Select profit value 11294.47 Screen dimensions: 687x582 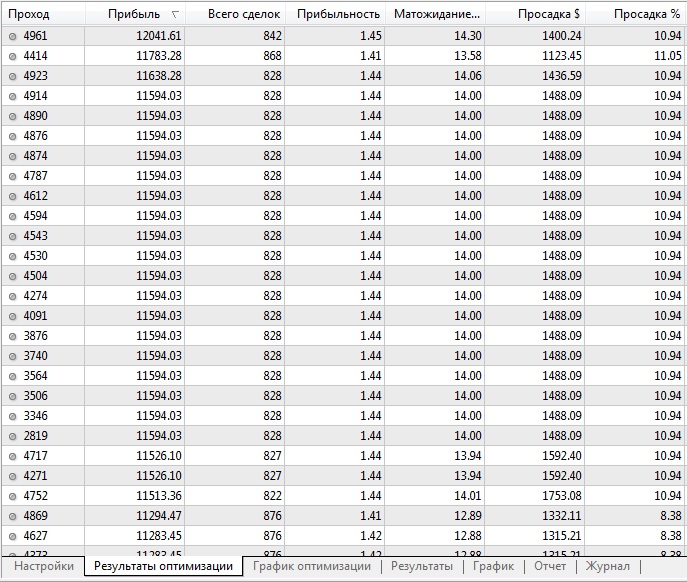pyautogui.click(x=159, y=516)
